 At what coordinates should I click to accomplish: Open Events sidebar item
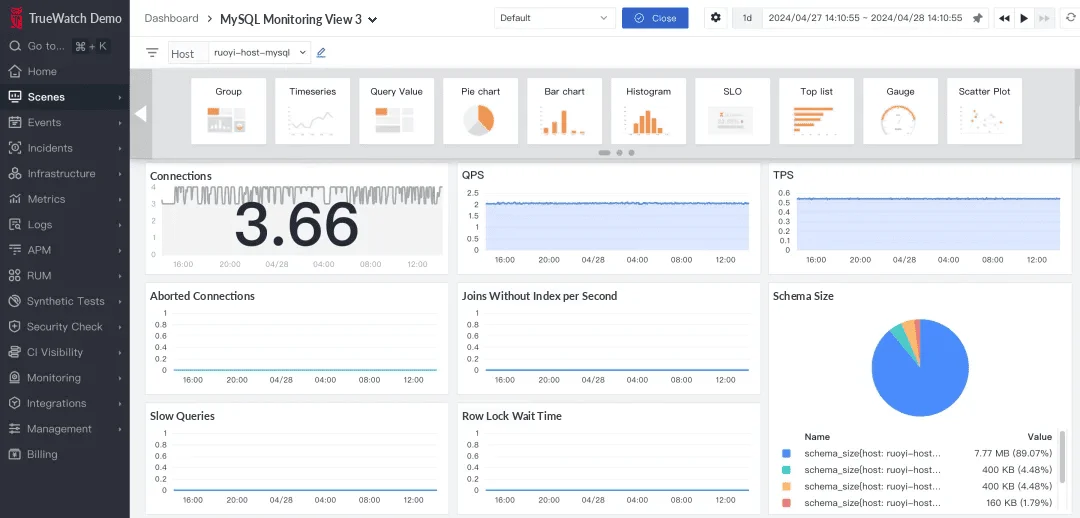(x=65, y=123)
